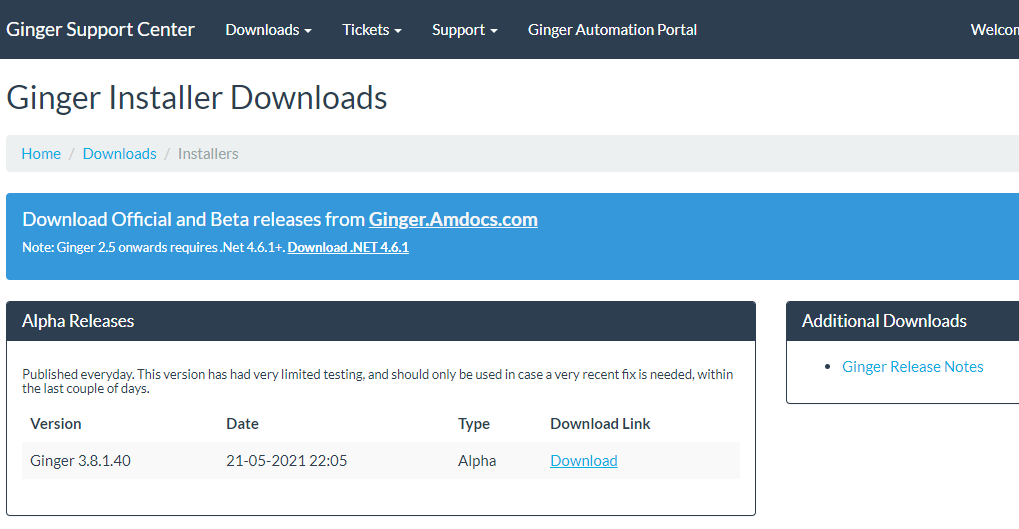
Task: Click the Download Link column header
Action: click(600, 424)
